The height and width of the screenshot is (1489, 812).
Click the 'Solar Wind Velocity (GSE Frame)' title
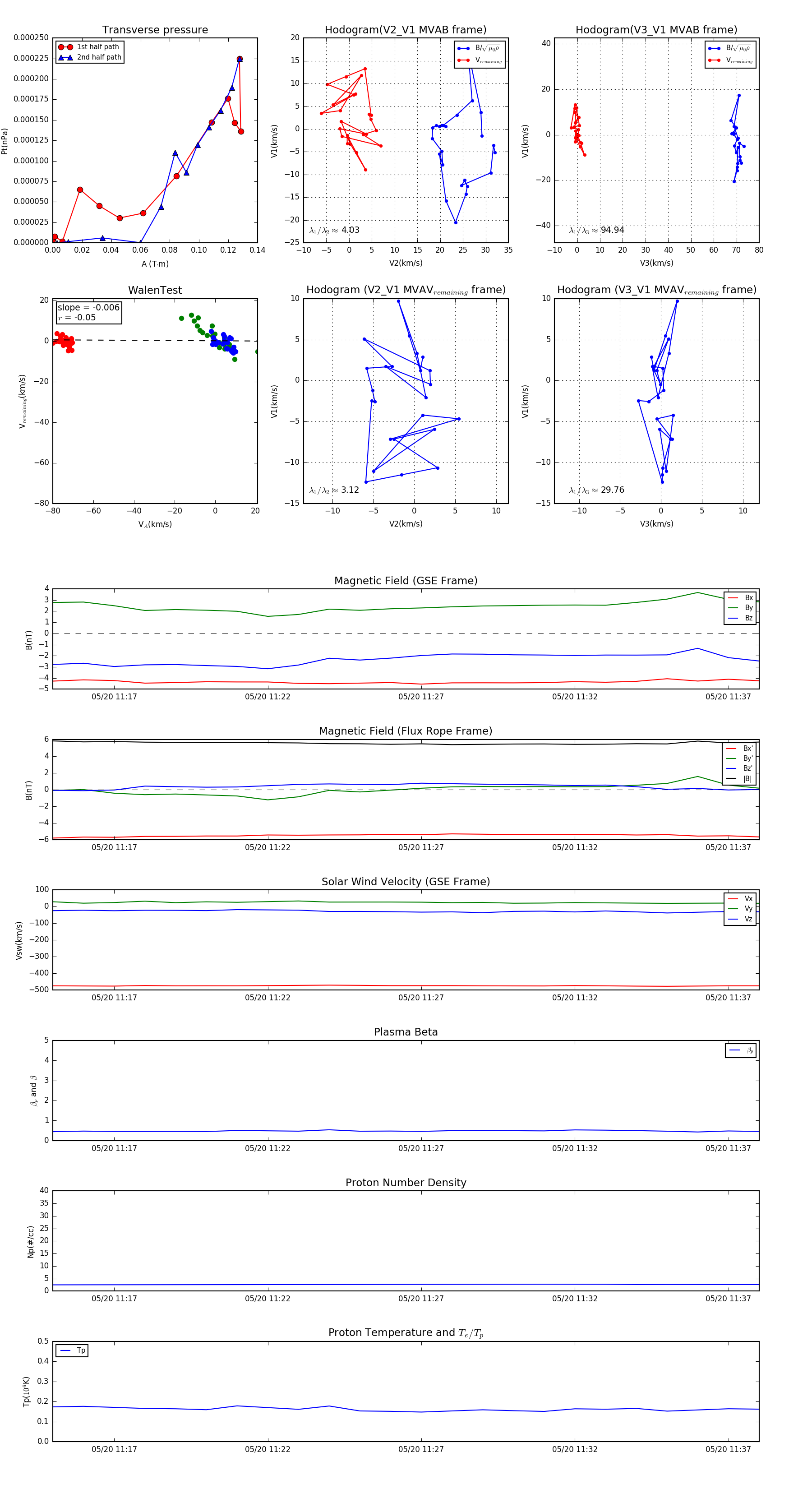(x=406, y=882)
